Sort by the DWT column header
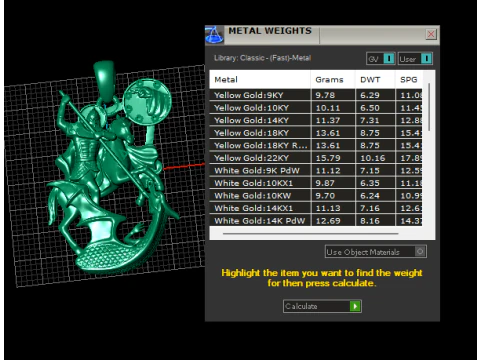 375,80
